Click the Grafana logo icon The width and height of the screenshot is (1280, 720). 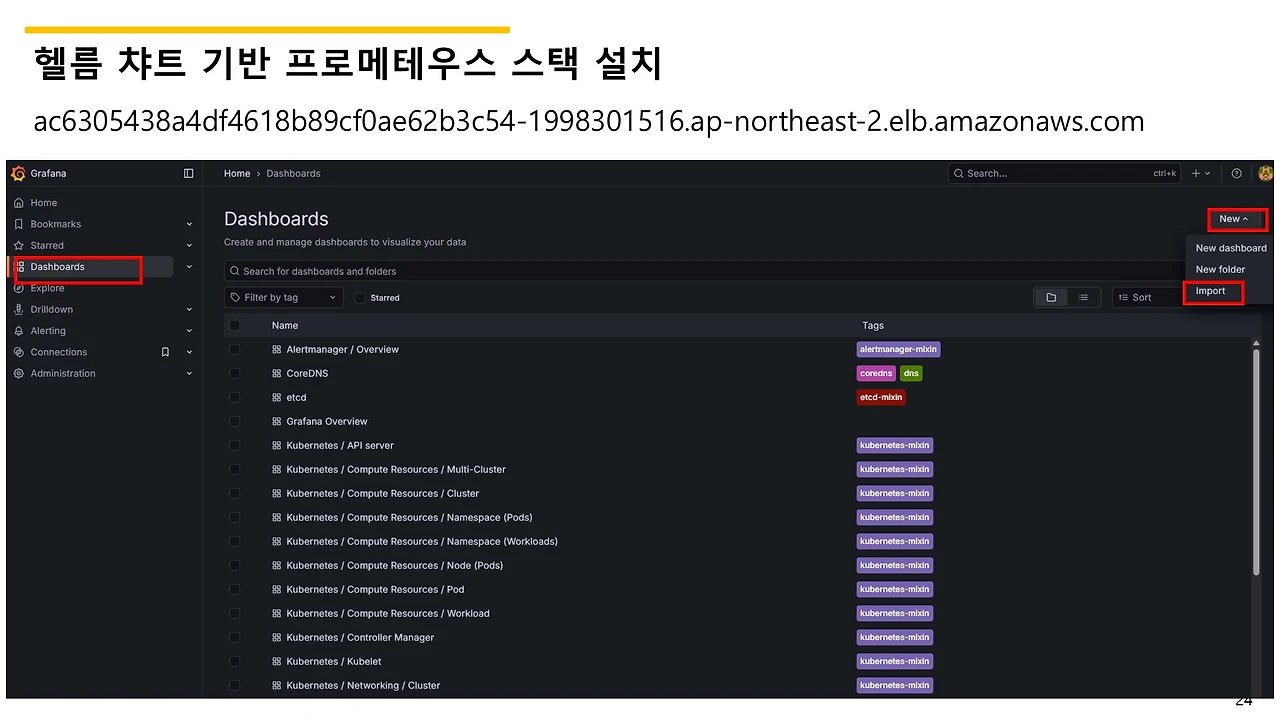(18, 172)
